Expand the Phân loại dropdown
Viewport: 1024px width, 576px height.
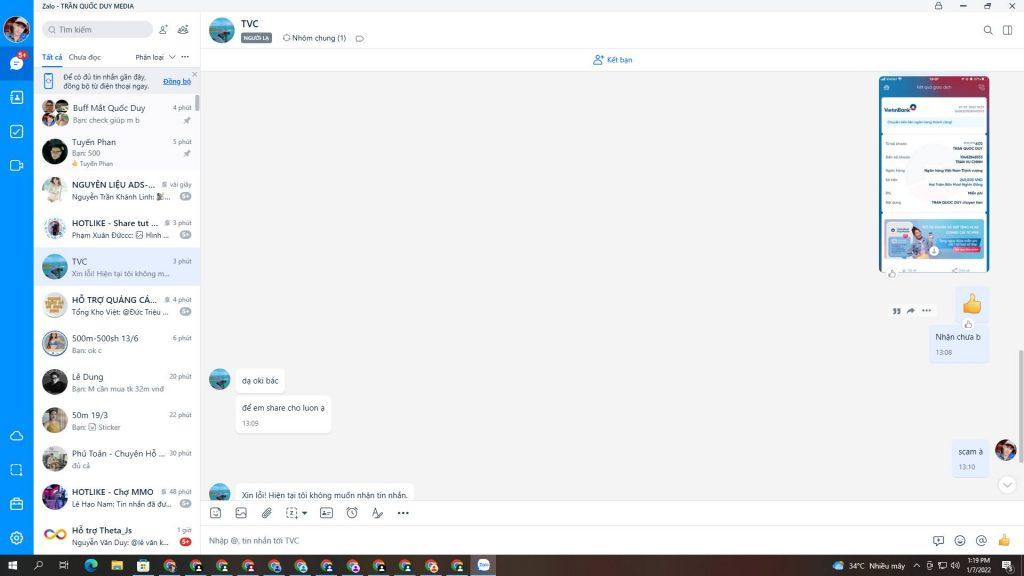pyautogui.click(x=155, y=57)
